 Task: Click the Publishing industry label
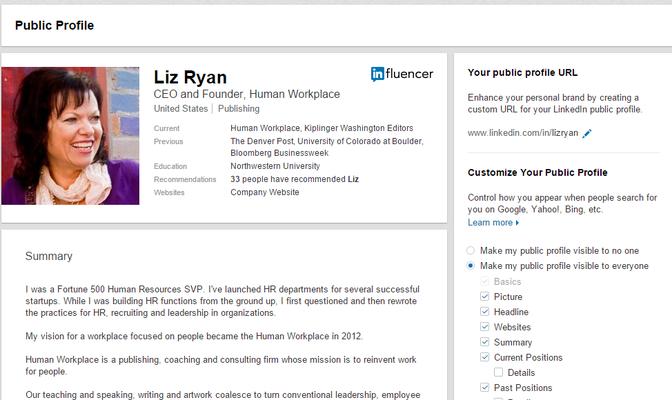238,109
